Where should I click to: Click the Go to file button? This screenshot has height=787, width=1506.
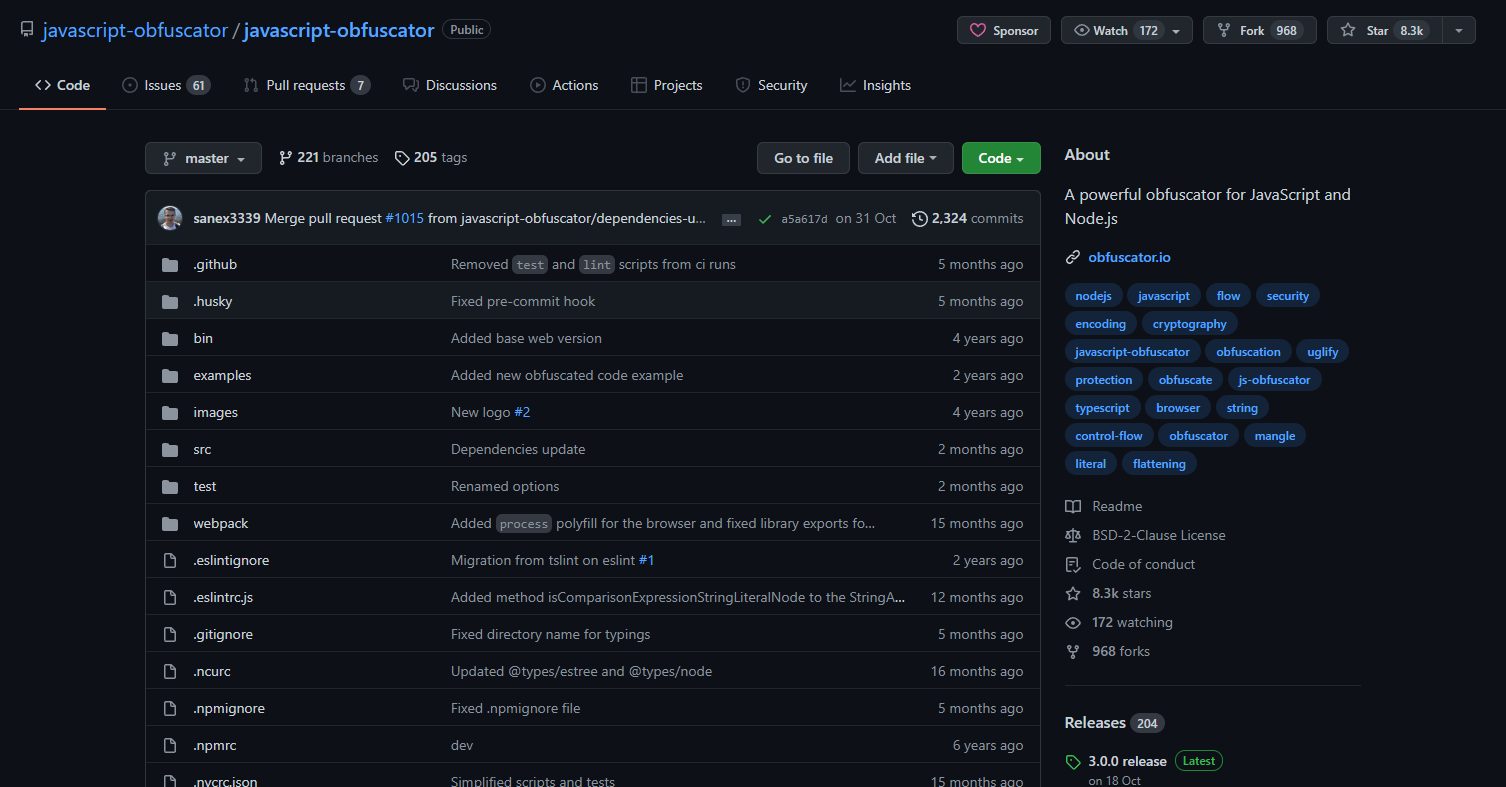pyautogui.click(x=803, y=158)
